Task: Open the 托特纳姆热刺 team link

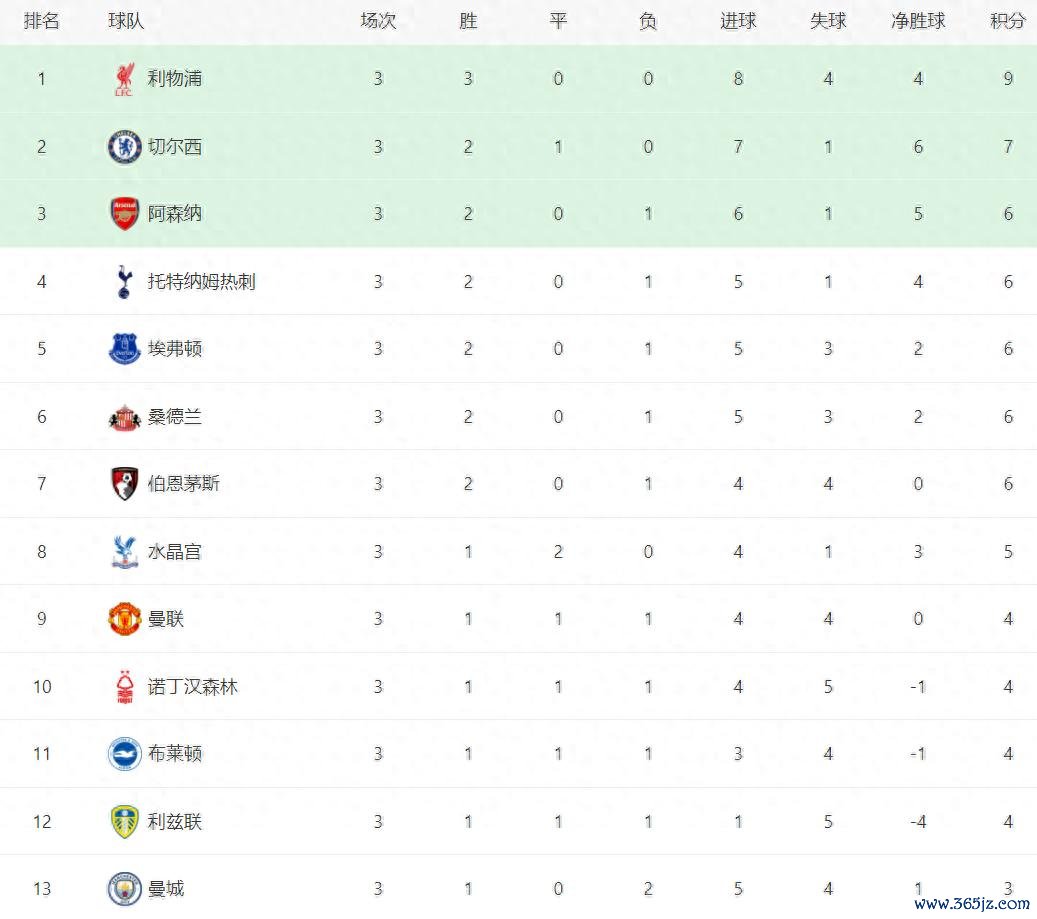Action: (x=201, y=282)
